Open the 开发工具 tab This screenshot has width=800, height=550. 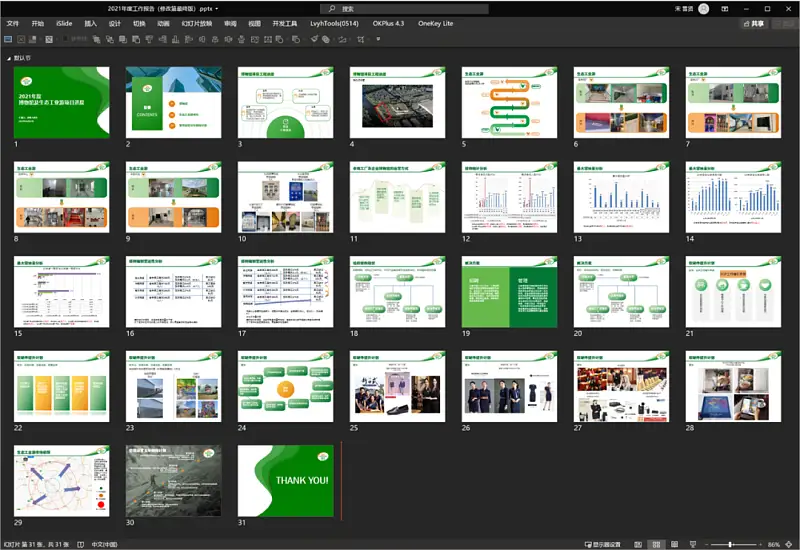[285, 23]
